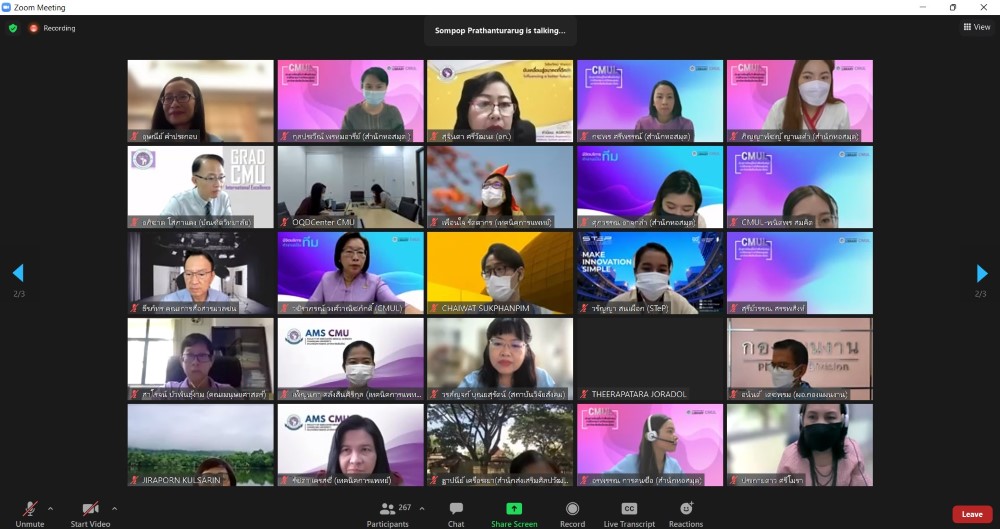Expand the caret next to Participants count
The width and height of the screenshot is (1000, 529).
421,508
